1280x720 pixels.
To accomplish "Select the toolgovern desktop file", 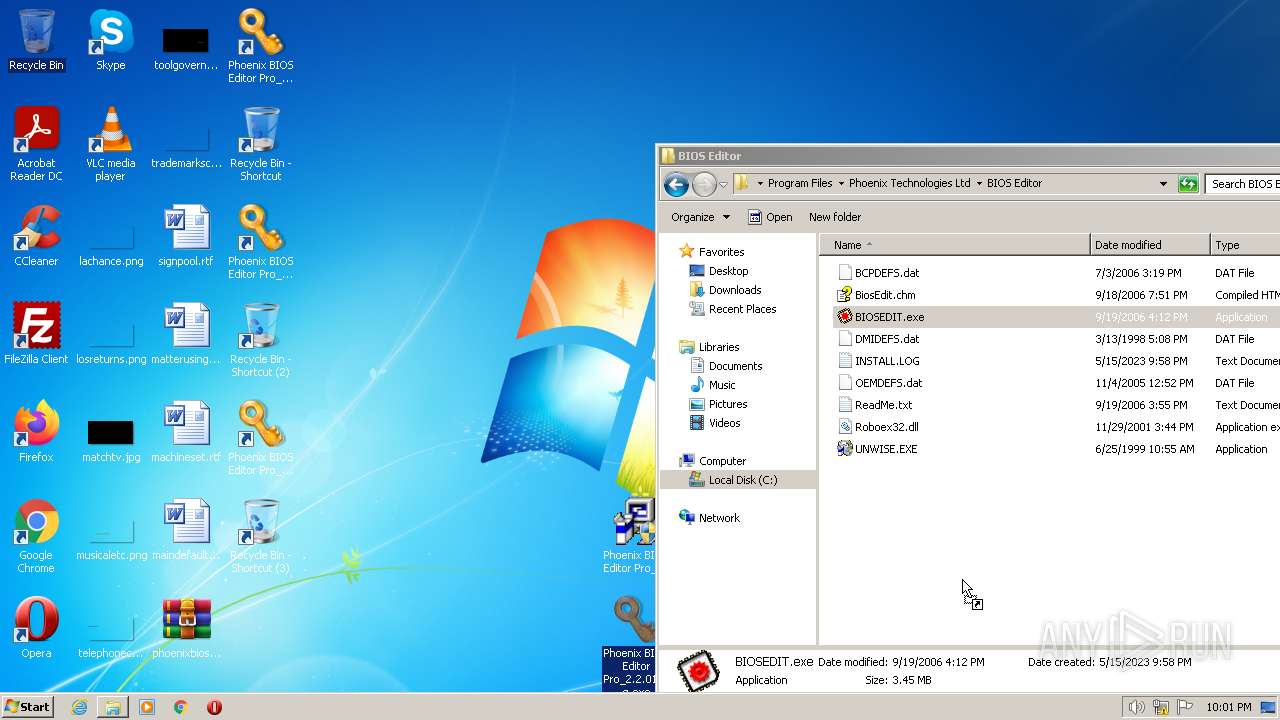I will [186, 46].
